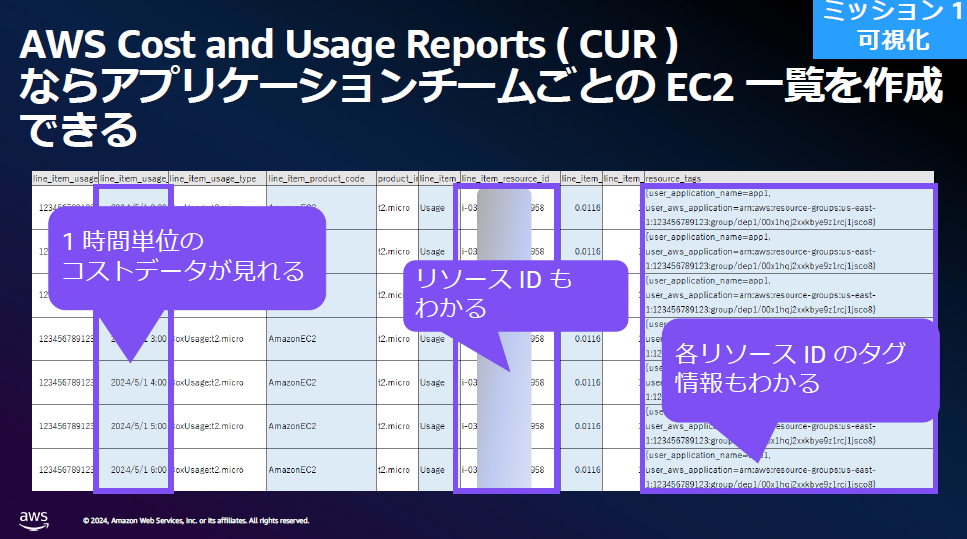Screen dimensions: 967x539
Task: Click the resource_tags cell in the first data row
Action: click(788, 208)
